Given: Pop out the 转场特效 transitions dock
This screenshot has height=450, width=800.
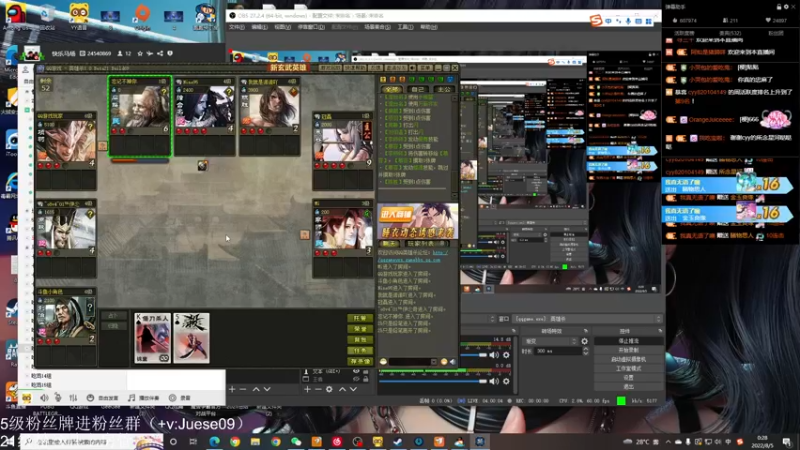Looking at the screenshot, I should click(x=585, y=331).
